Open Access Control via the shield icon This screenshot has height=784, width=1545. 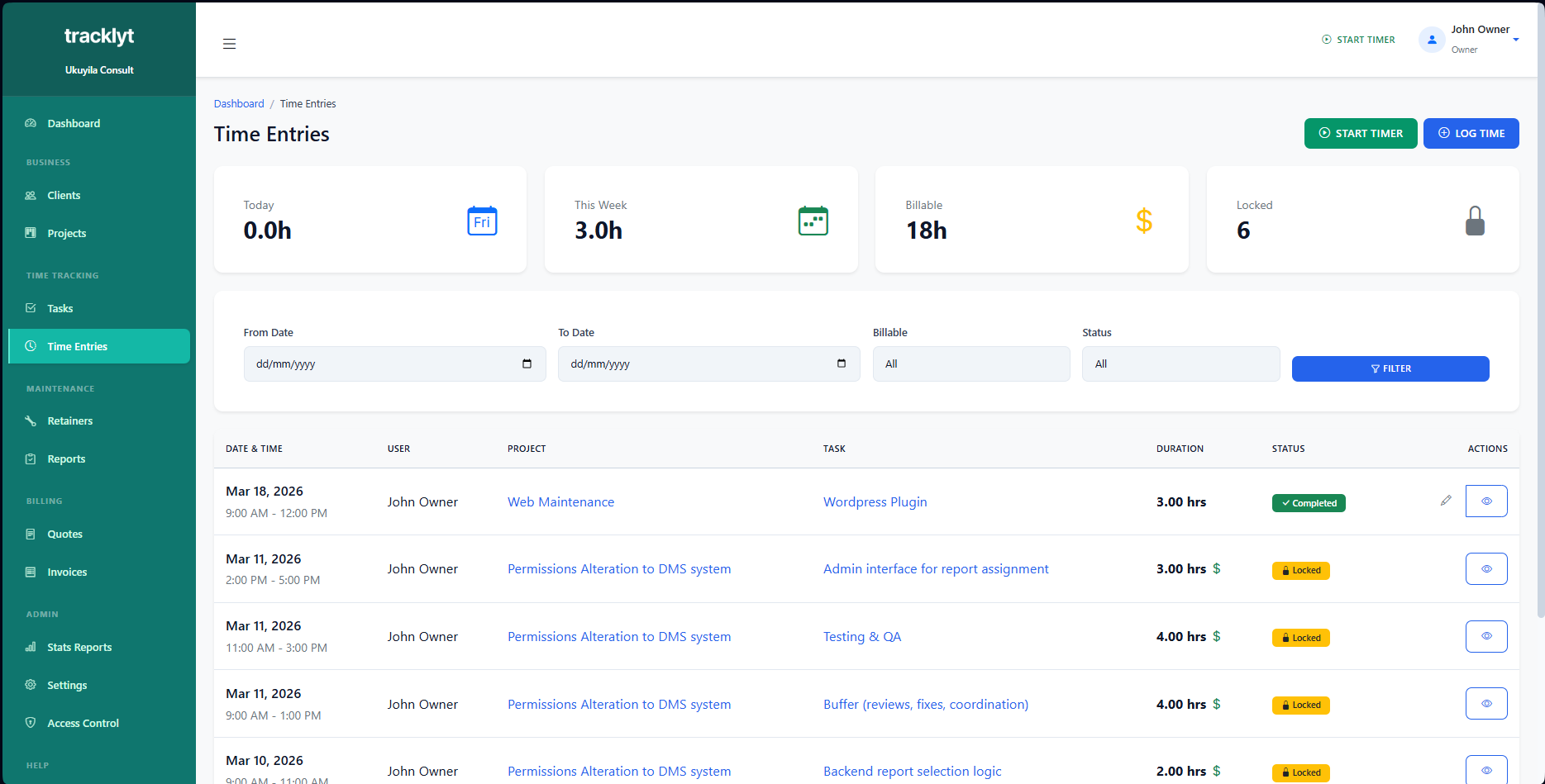point(30,723)
